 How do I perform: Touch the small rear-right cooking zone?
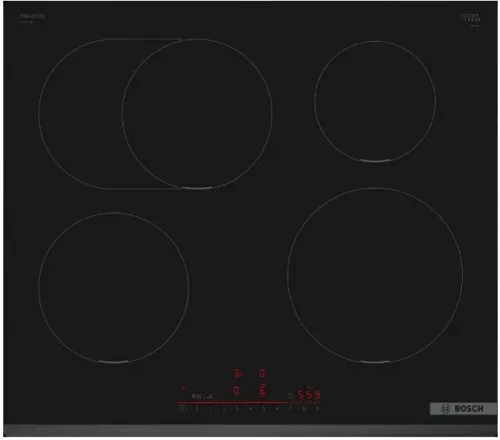coord(375,101)
